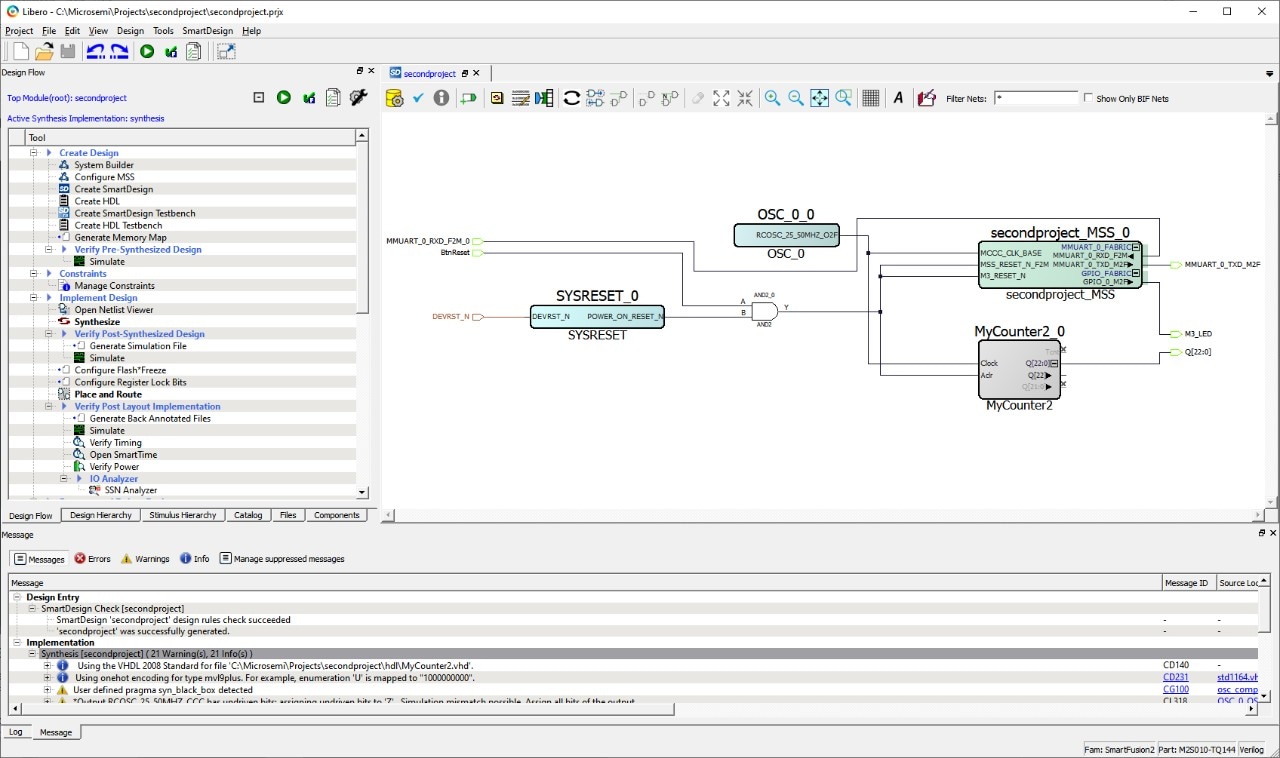Viewport: 1280px width, 758px height.
Task: Click in the Filter Nets input field
Action: (x=1036, y=97)
